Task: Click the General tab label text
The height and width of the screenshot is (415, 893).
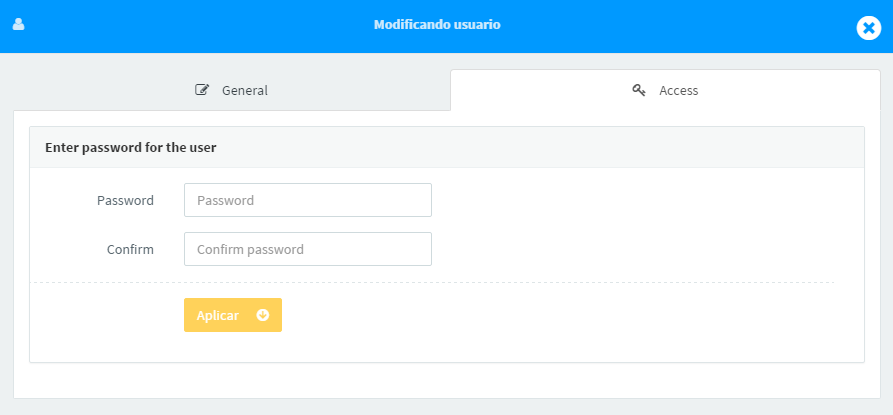Action: [x=245, y=91]
